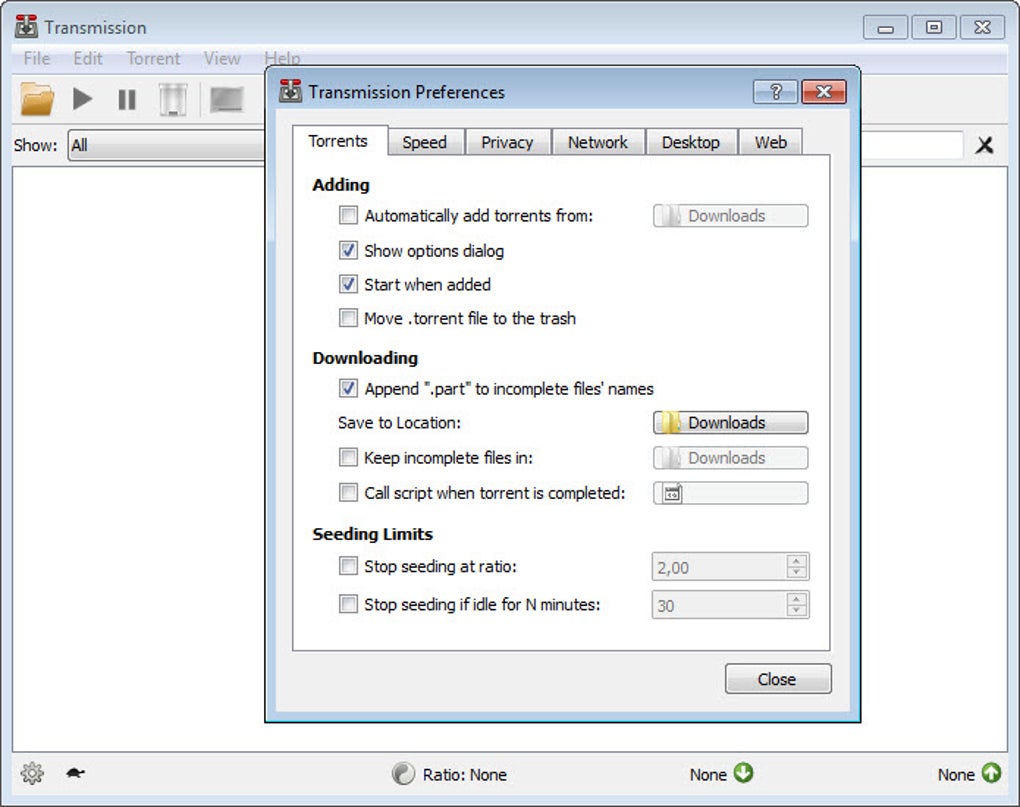Open the Edit menu
This screenshot has height=807, width=1020.
(88, 59)
